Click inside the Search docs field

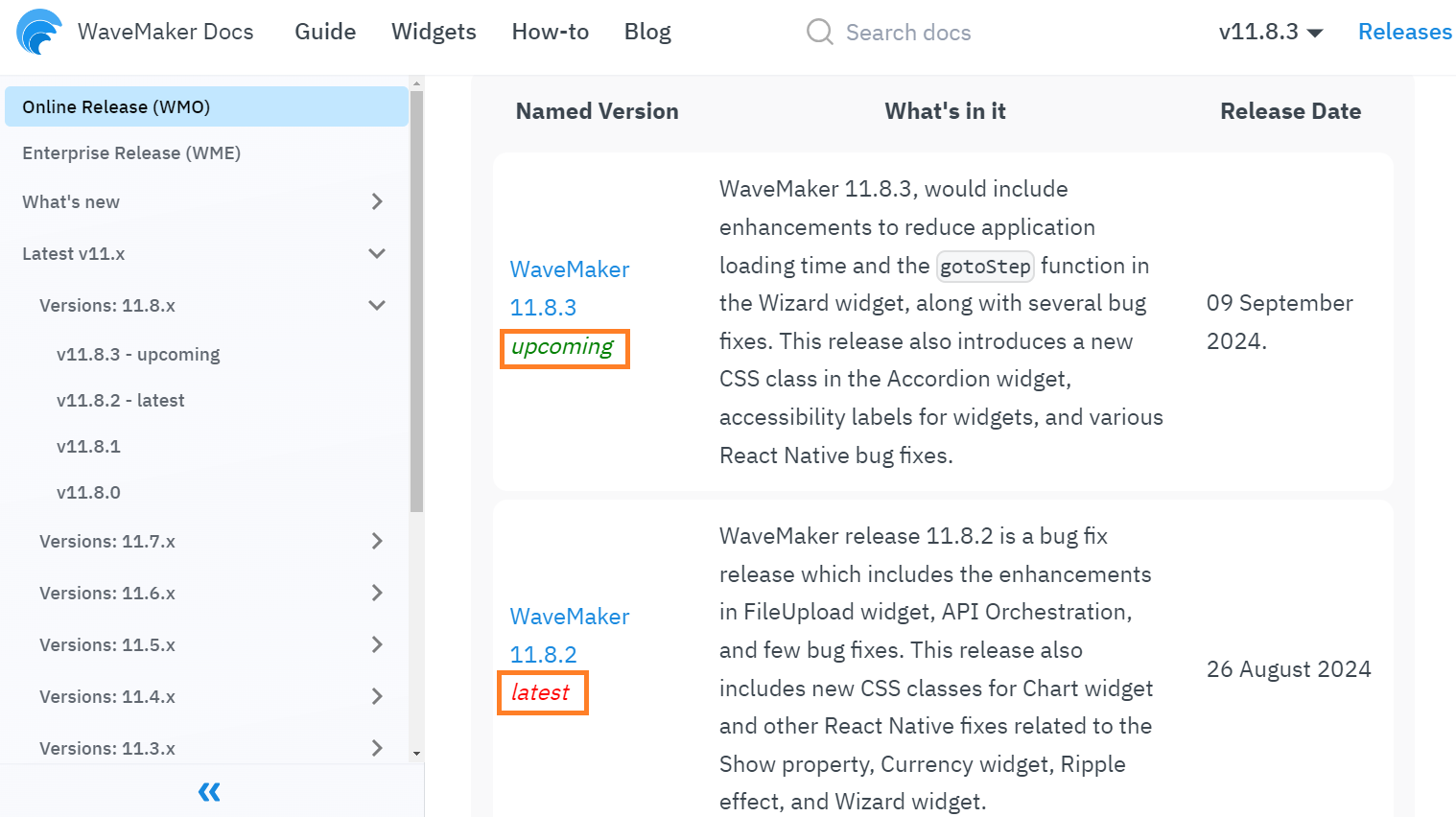click(x=906, y=31)
